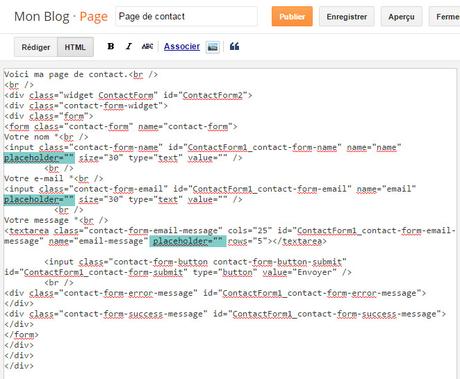
Task: Click the id="ContactForm2" attribute text
Action: (205, 95)
